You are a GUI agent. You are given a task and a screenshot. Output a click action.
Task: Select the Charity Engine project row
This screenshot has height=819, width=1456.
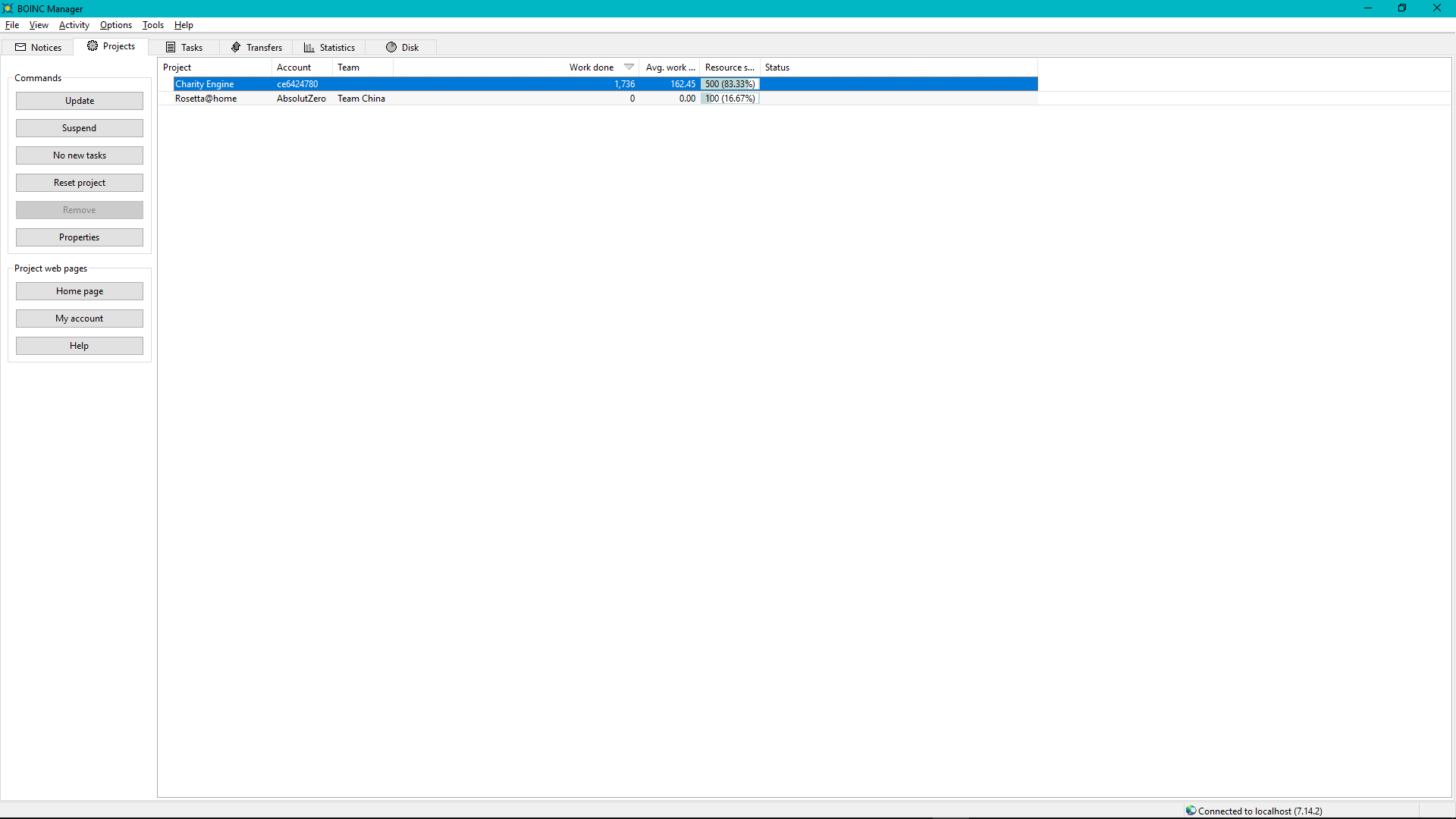598,84
